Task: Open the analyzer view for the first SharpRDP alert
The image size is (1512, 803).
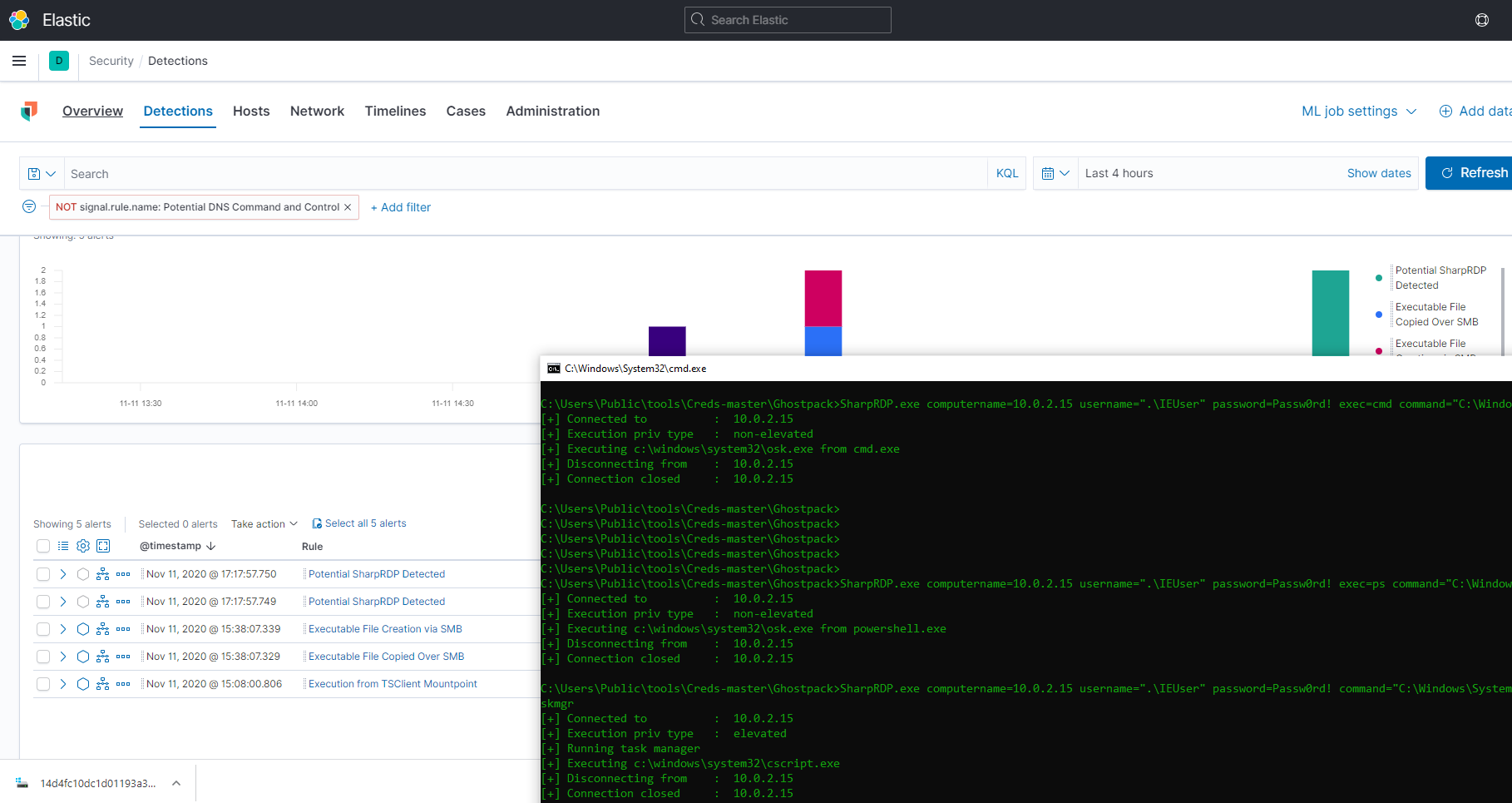Action: tap(102, 574)
